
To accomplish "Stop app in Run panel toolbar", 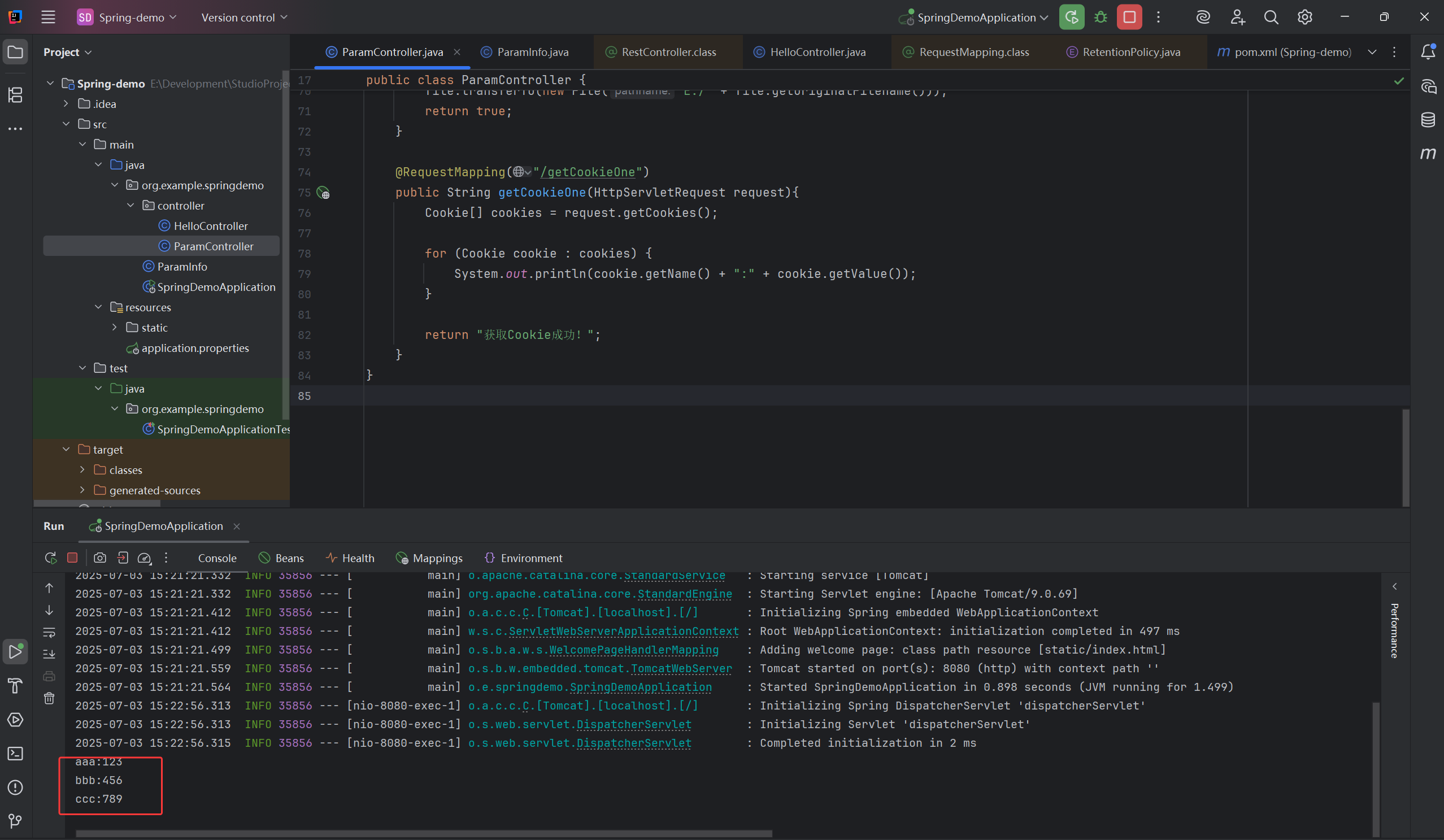I will [72, 558].
